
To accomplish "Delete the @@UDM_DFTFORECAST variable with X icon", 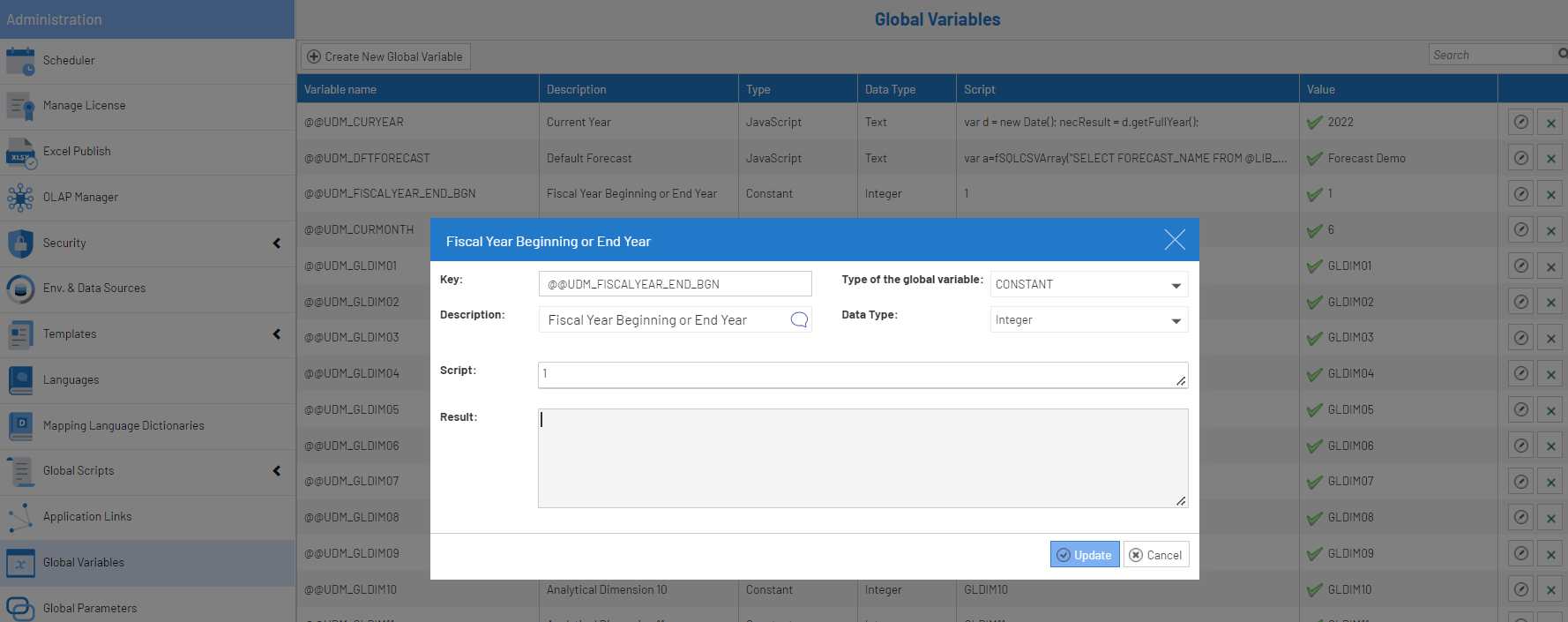I will click(x=1550, y=159).
